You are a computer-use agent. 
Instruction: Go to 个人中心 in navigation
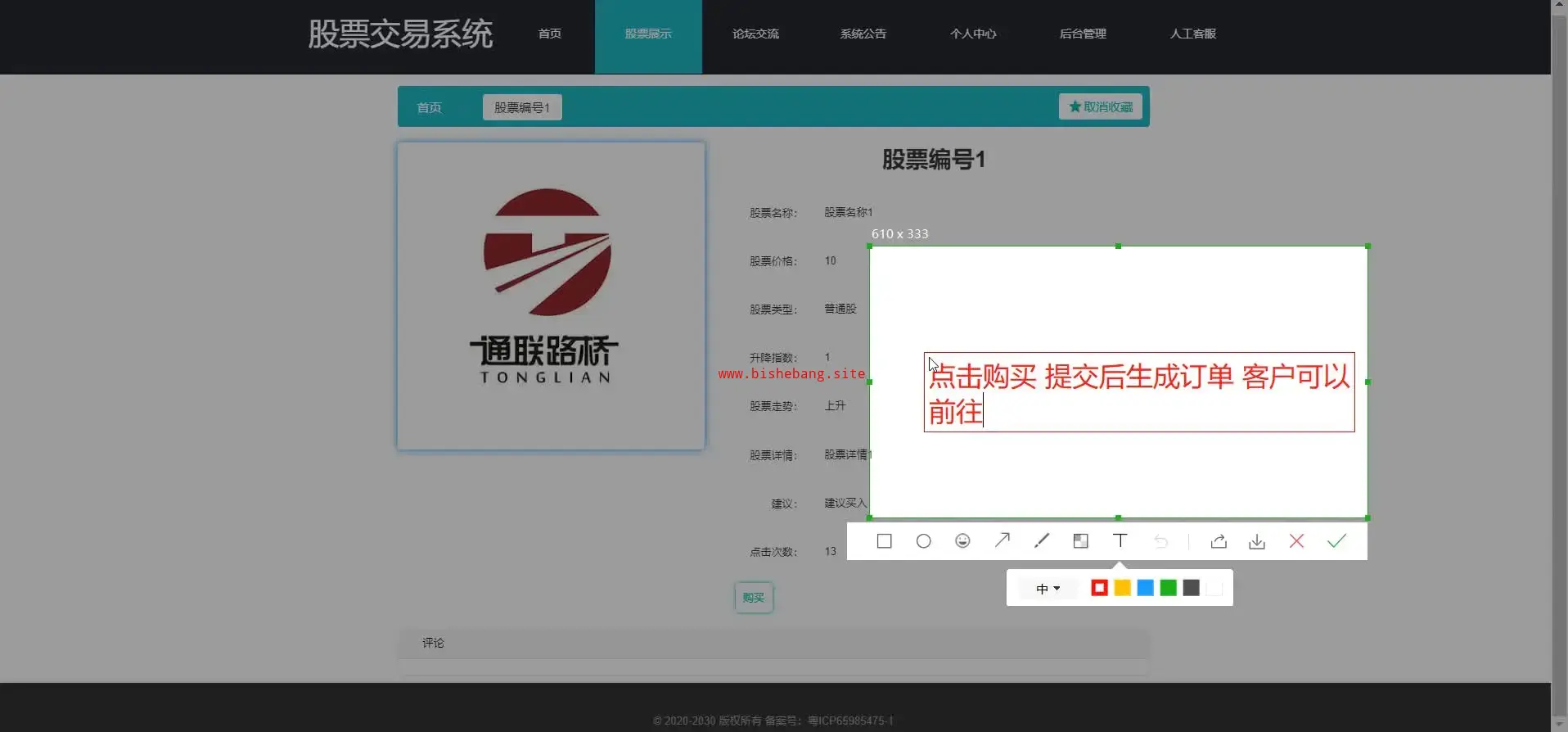tap(973, 34)
